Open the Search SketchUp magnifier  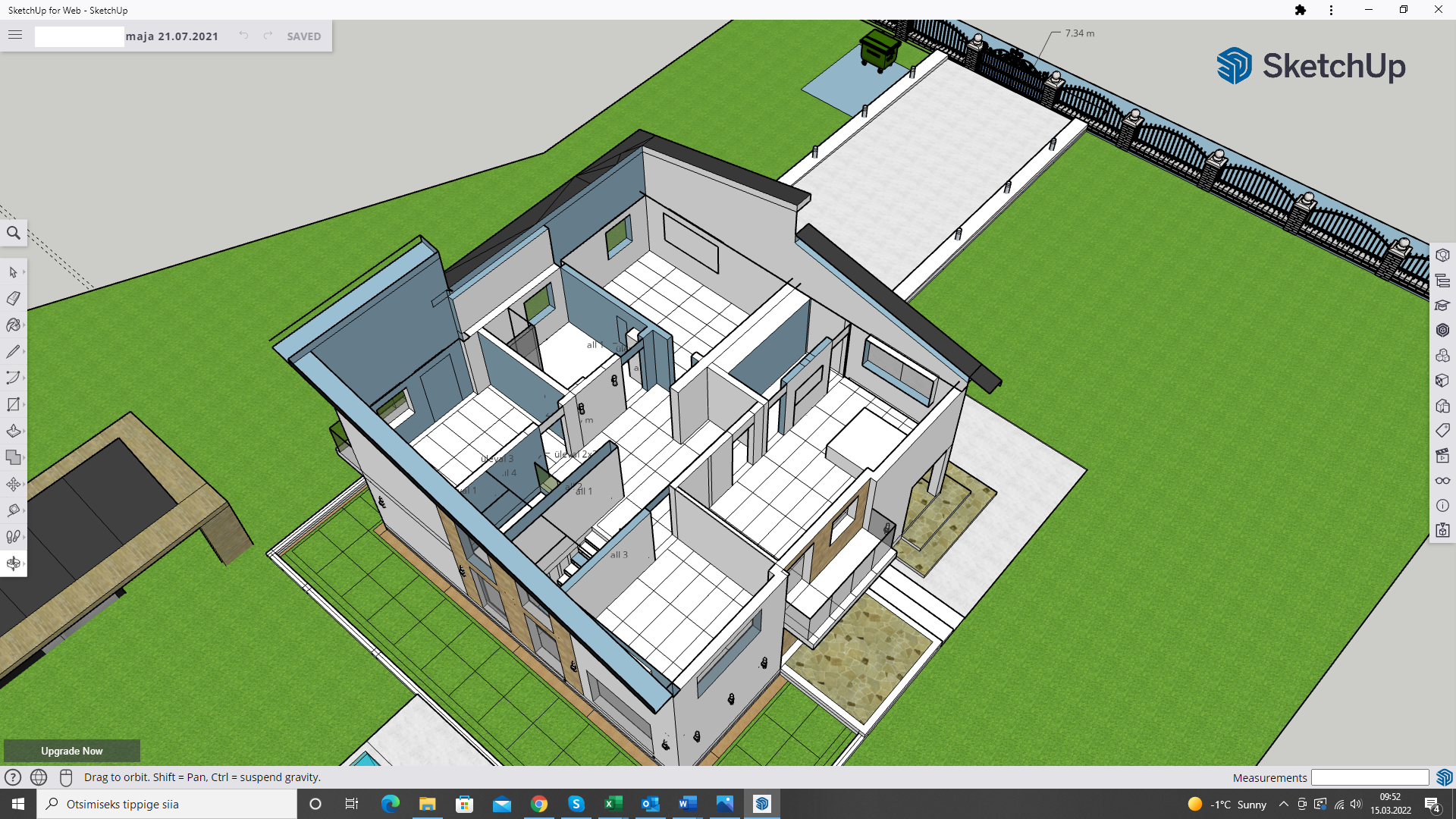tap(14, 233)
